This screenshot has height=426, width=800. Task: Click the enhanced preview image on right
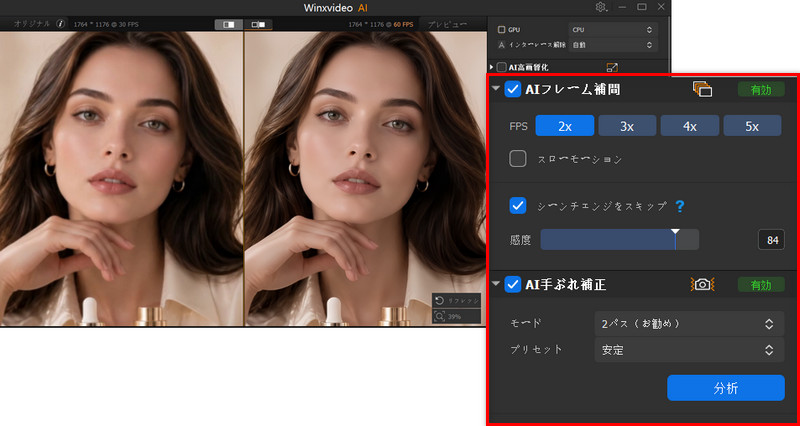365,179
